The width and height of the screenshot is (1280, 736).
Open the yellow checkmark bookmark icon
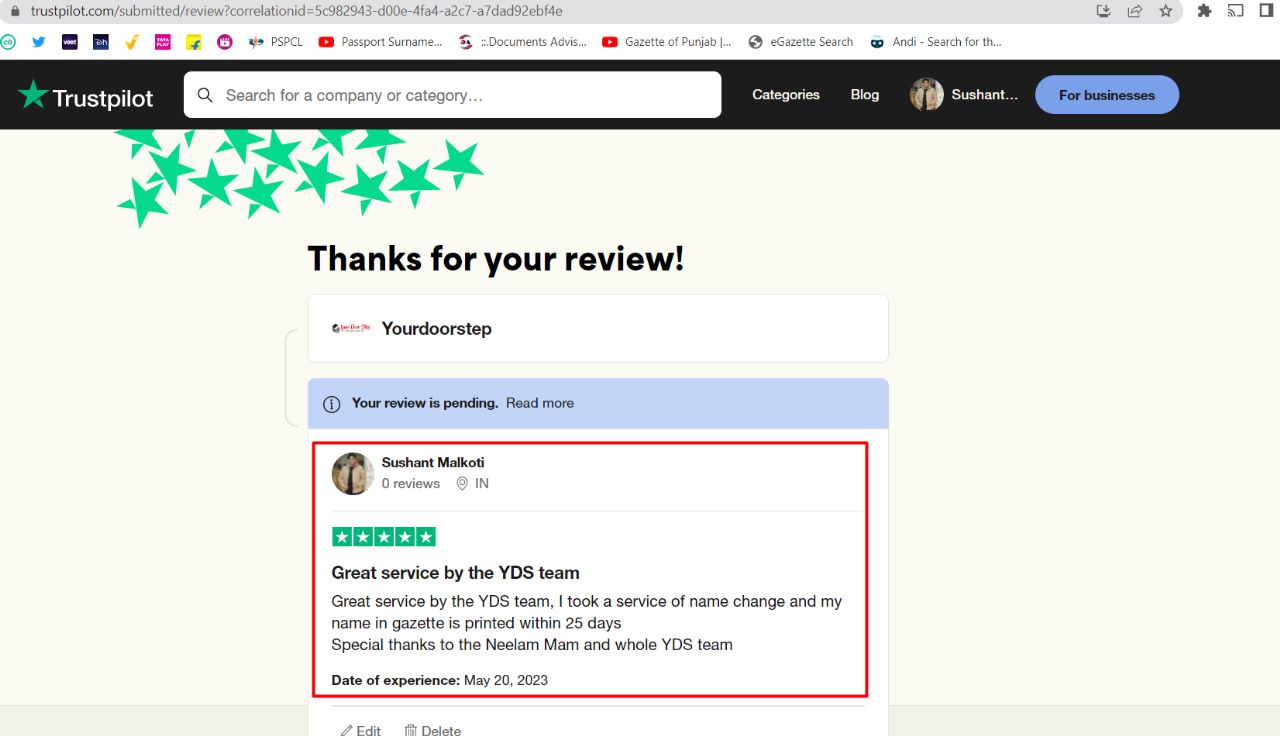[132, 42]
